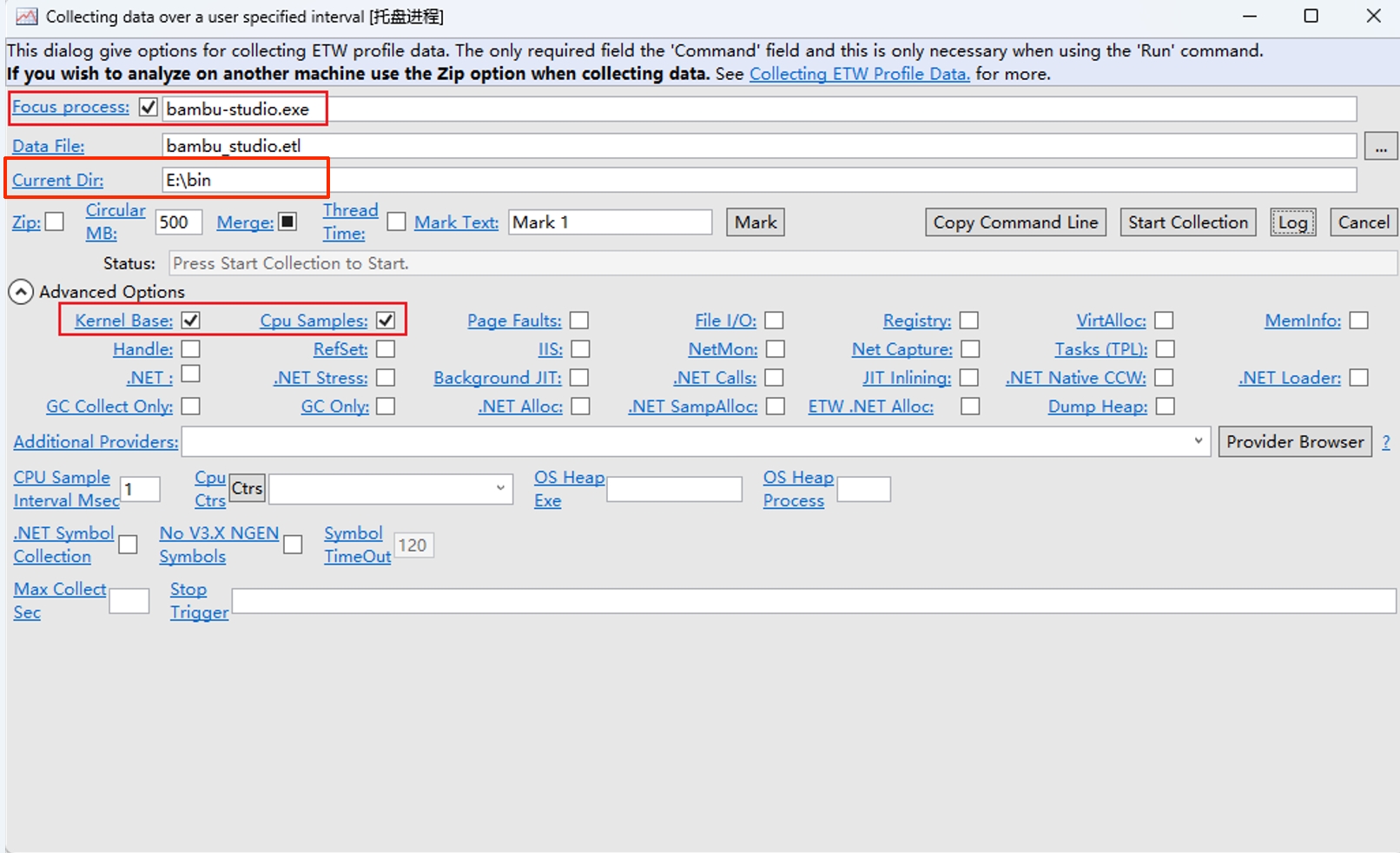The width and height of the screenshot is (1400, 853).
Task: Click the Stop Trigger text field
Action: [x=814, y=600]
